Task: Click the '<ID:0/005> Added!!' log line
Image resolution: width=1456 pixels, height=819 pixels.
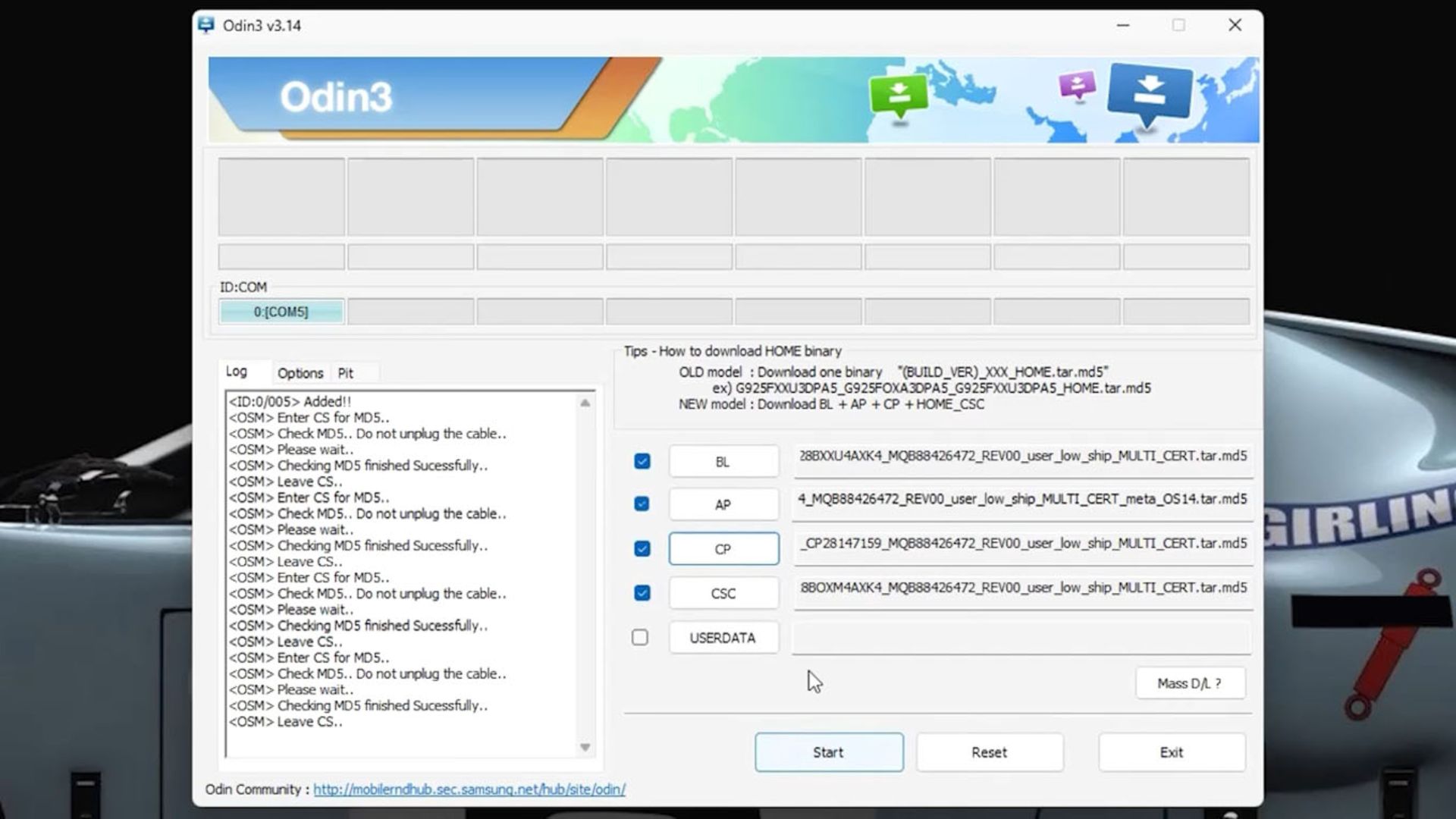Action: click(x=290, y=401)
